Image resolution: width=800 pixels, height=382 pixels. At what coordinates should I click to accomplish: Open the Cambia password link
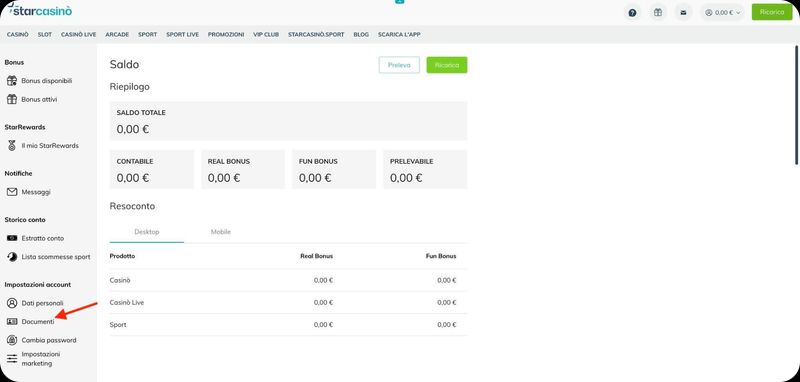[x=49, y=340]
